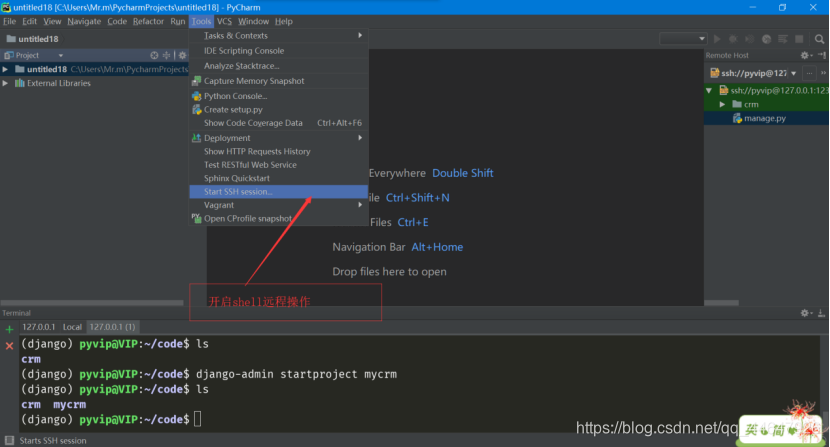Expand the Tasks & Contexts submenu
Screen dimensions: 830x447
pyautogui.click(x=360, y=35)
